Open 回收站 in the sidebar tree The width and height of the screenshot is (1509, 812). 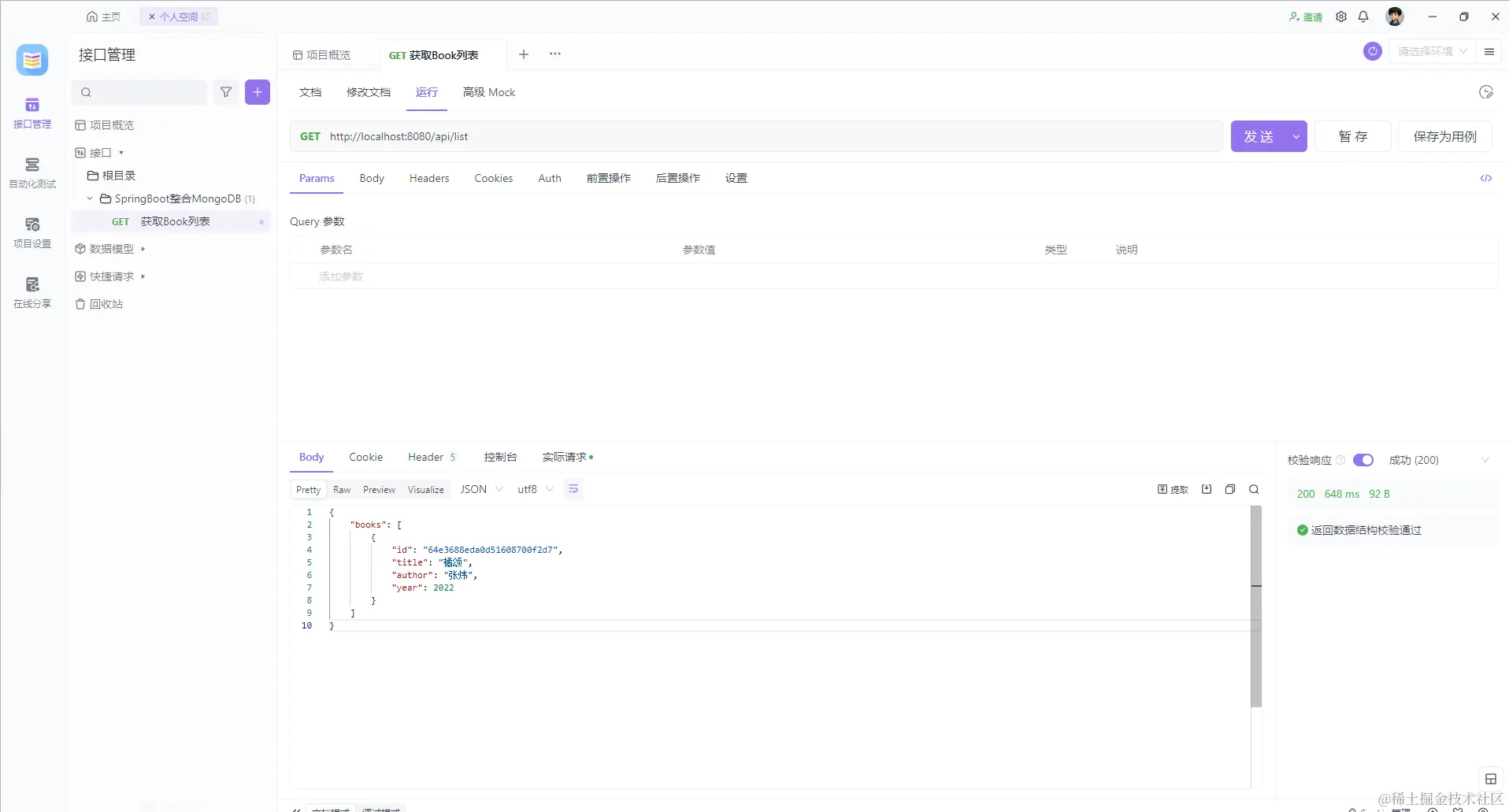click(x=99, y=304)
